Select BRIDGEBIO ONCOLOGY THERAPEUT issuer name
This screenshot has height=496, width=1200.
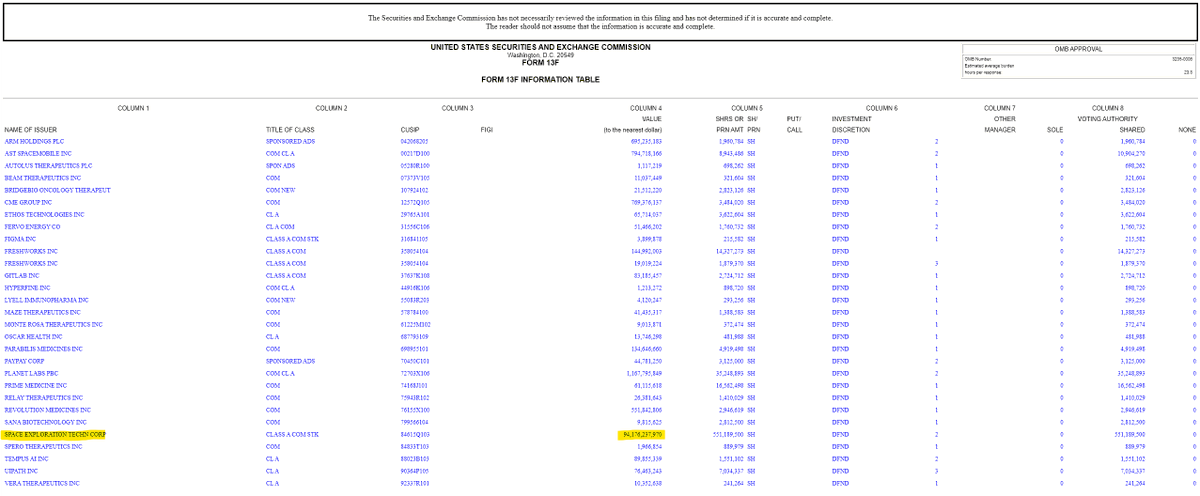pos(56,189)
